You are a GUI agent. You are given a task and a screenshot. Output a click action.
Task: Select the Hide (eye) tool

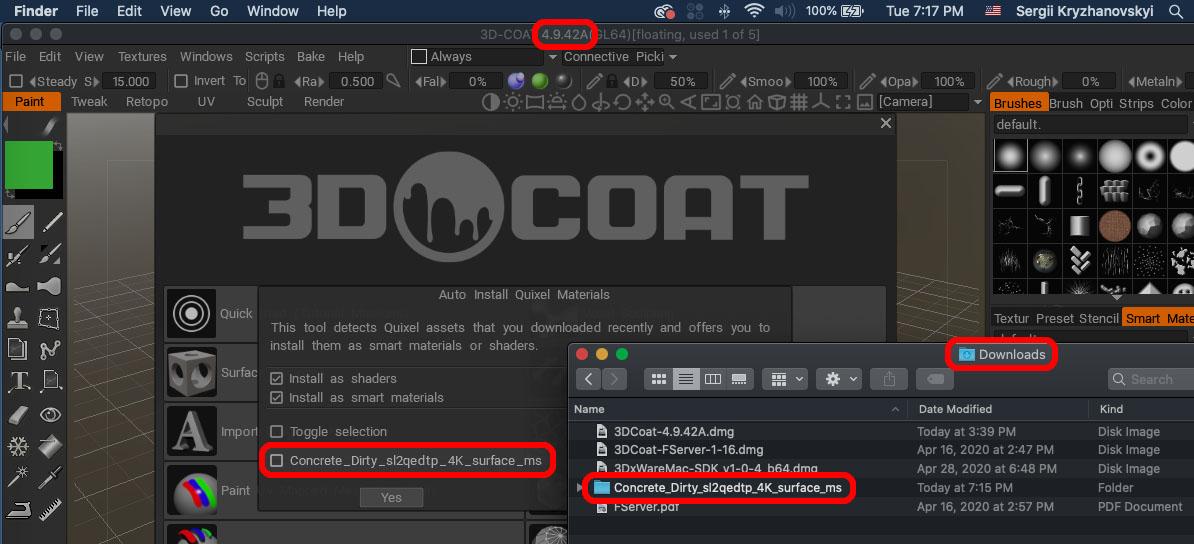tap(51, 414)
